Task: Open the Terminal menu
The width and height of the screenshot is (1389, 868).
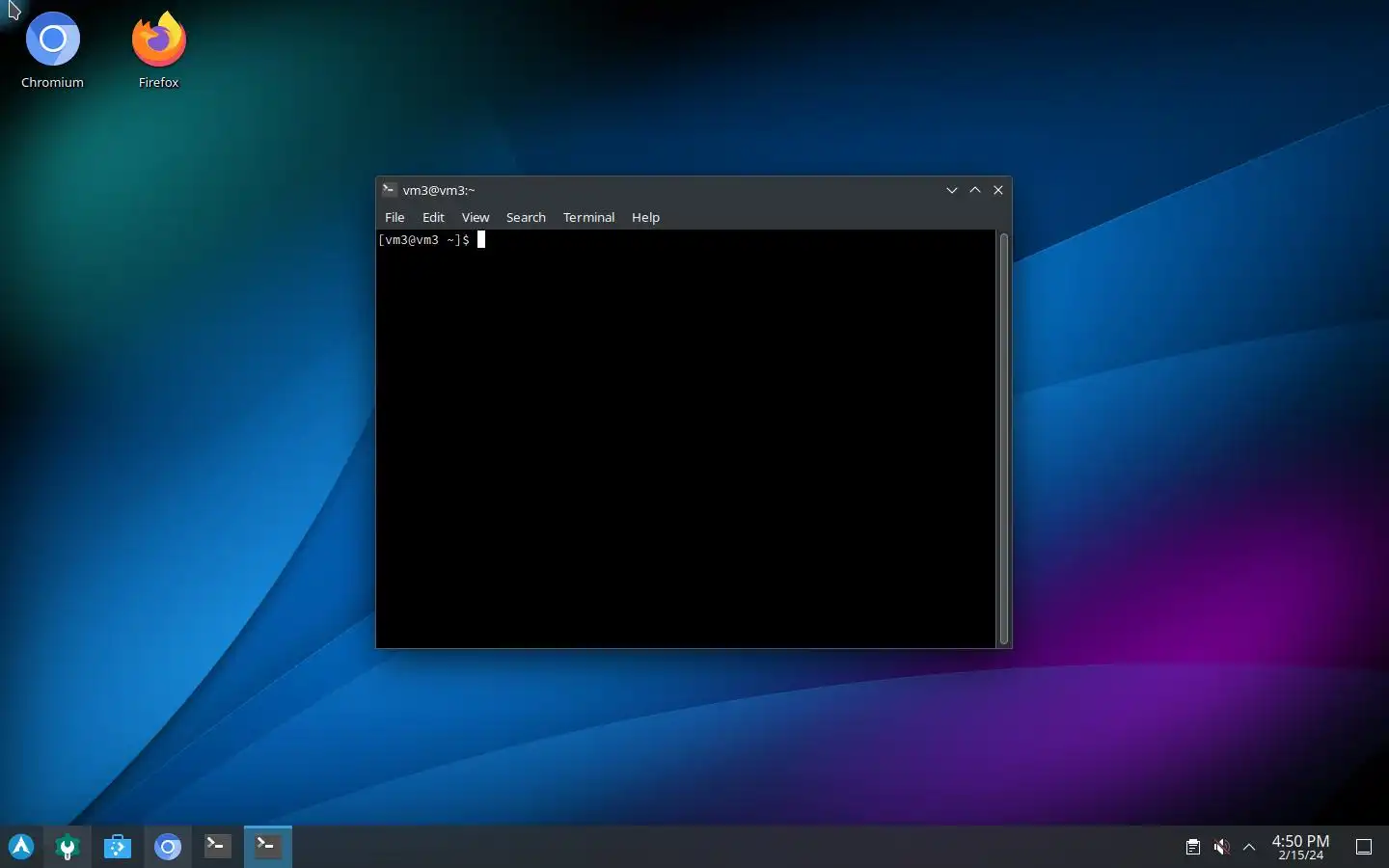Action: (588, 217)
